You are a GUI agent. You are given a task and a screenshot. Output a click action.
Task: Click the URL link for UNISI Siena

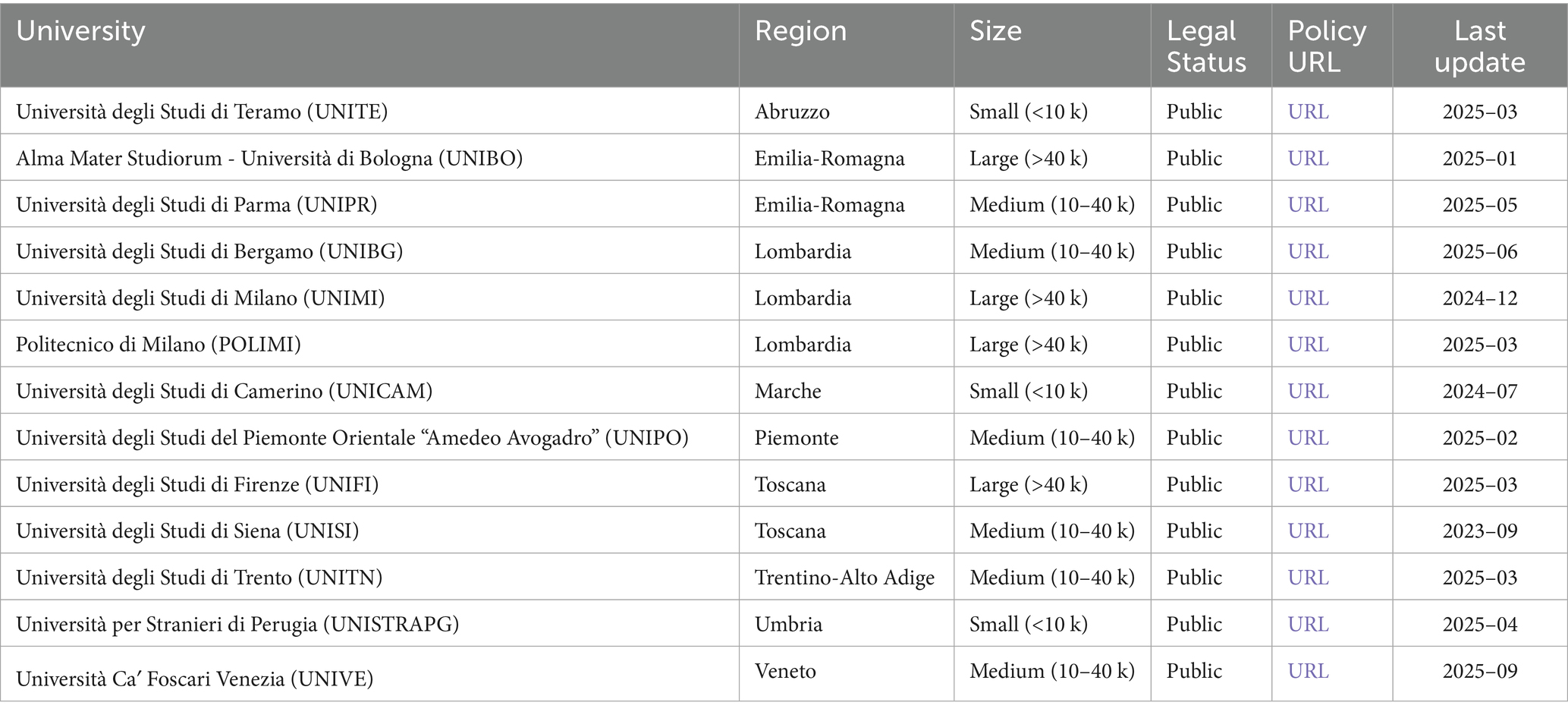tap(1308, 531)
